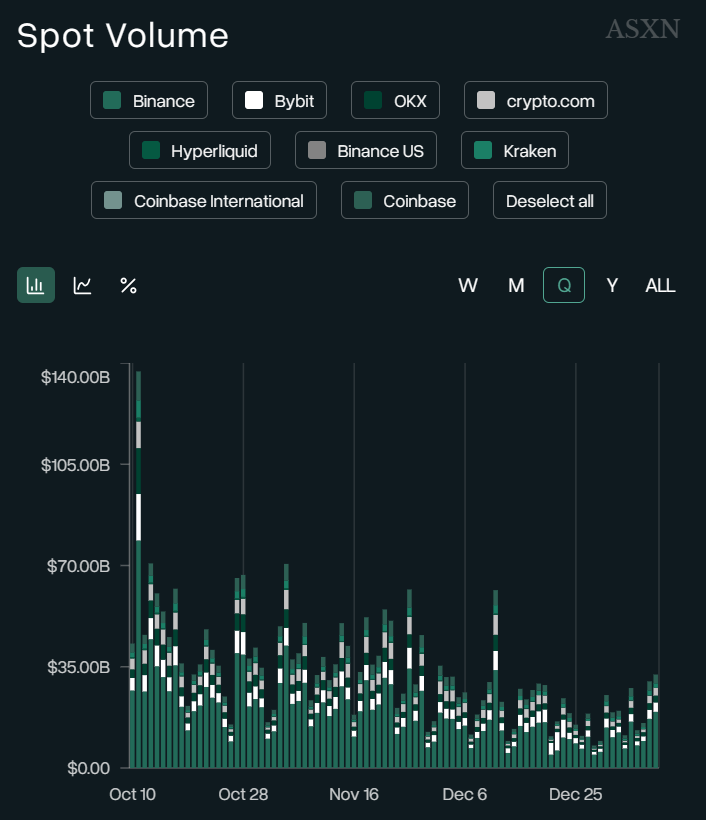Screen dimensions: 706x820
Task: Select the monthly M timeframe
Action: point(516,285)
